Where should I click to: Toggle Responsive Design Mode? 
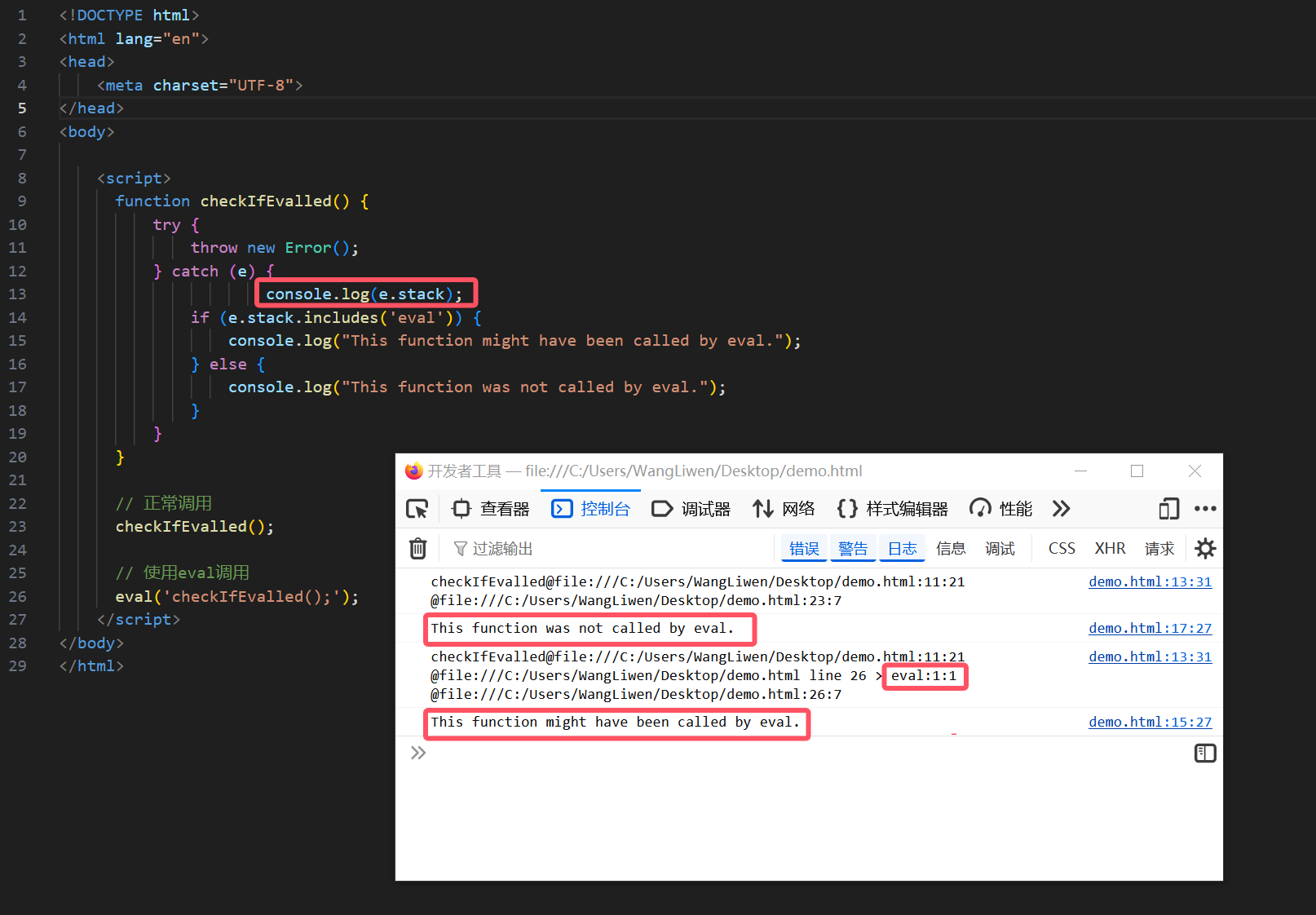click(x=1168, y=508)
